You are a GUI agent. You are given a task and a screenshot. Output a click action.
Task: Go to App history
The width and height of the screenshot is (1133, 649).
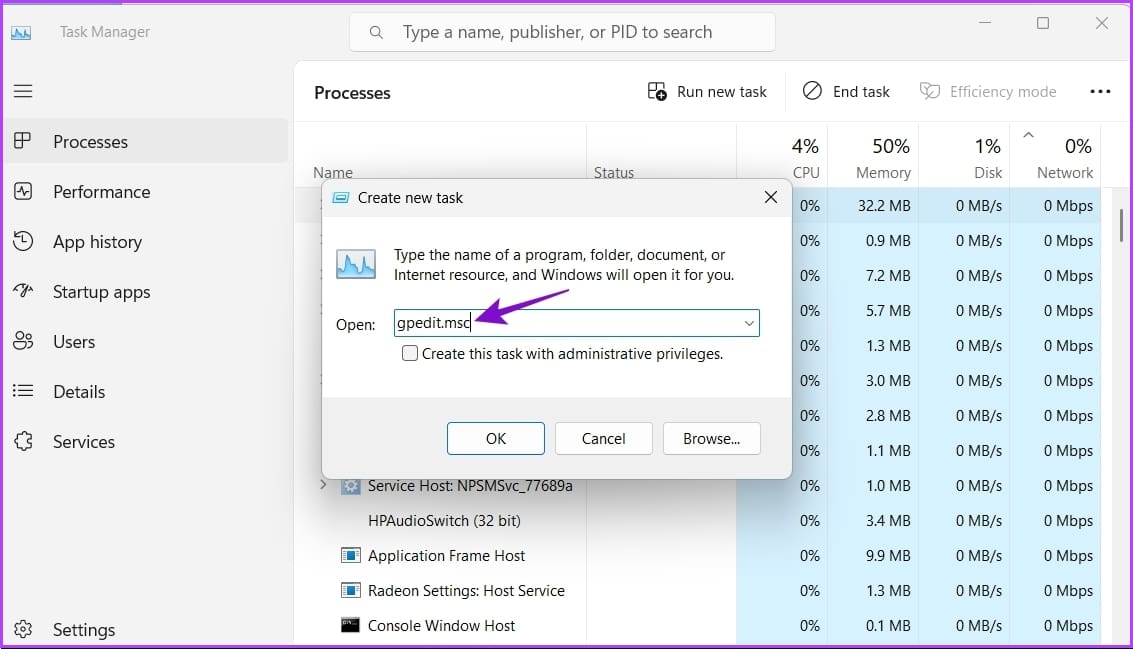click(x=146, y=241)
